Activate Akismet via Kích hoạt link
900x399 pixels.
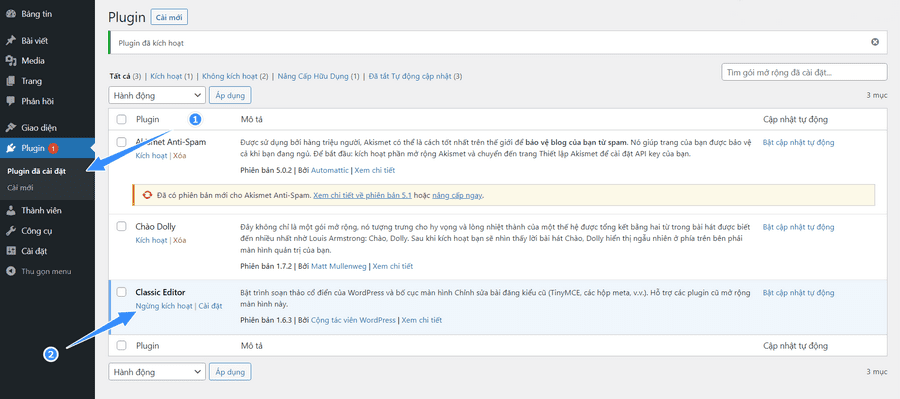point(152,156)
